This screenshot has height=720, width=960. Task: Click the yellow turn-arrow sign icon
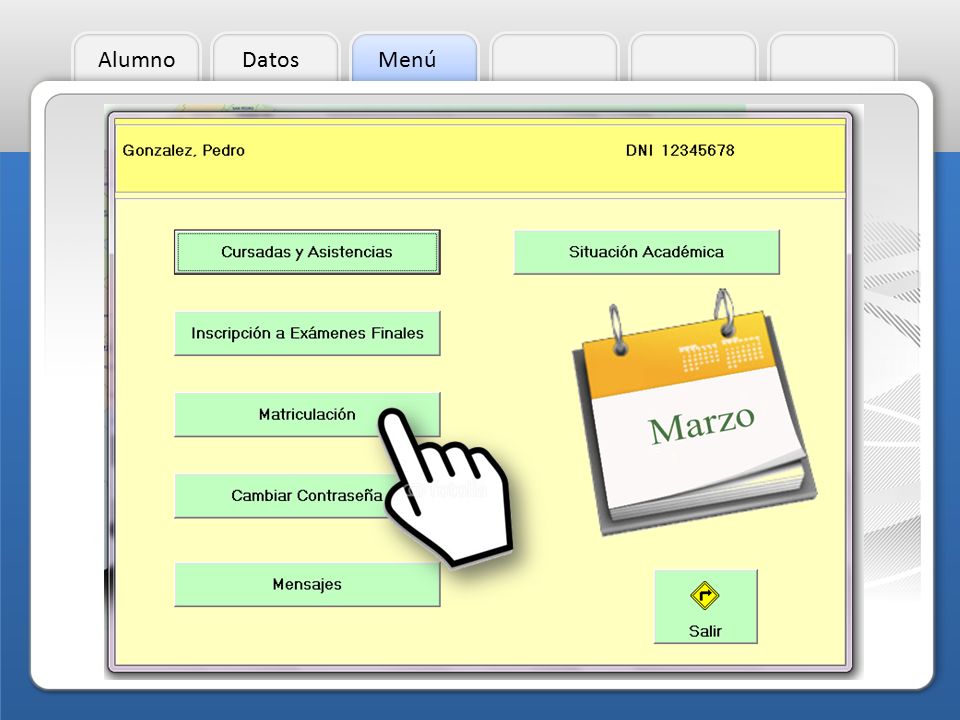705,596
